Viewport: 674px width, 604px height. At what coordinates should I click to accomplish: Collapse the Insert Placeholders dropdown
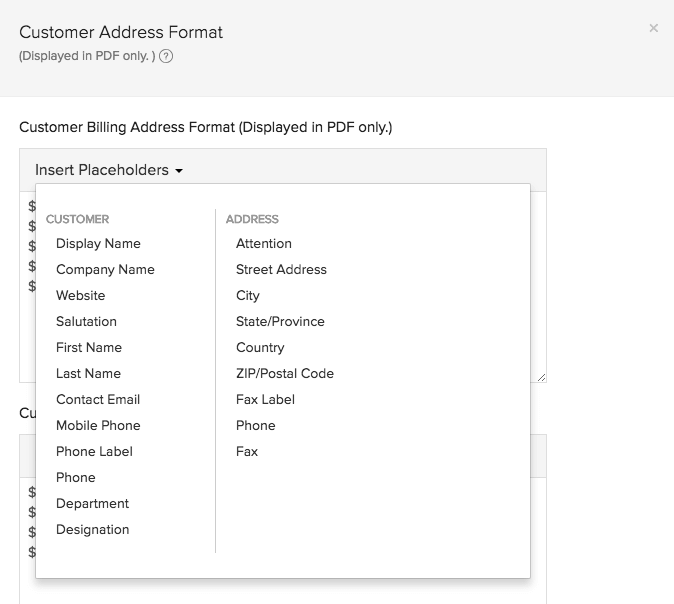(x=109, y=170)
